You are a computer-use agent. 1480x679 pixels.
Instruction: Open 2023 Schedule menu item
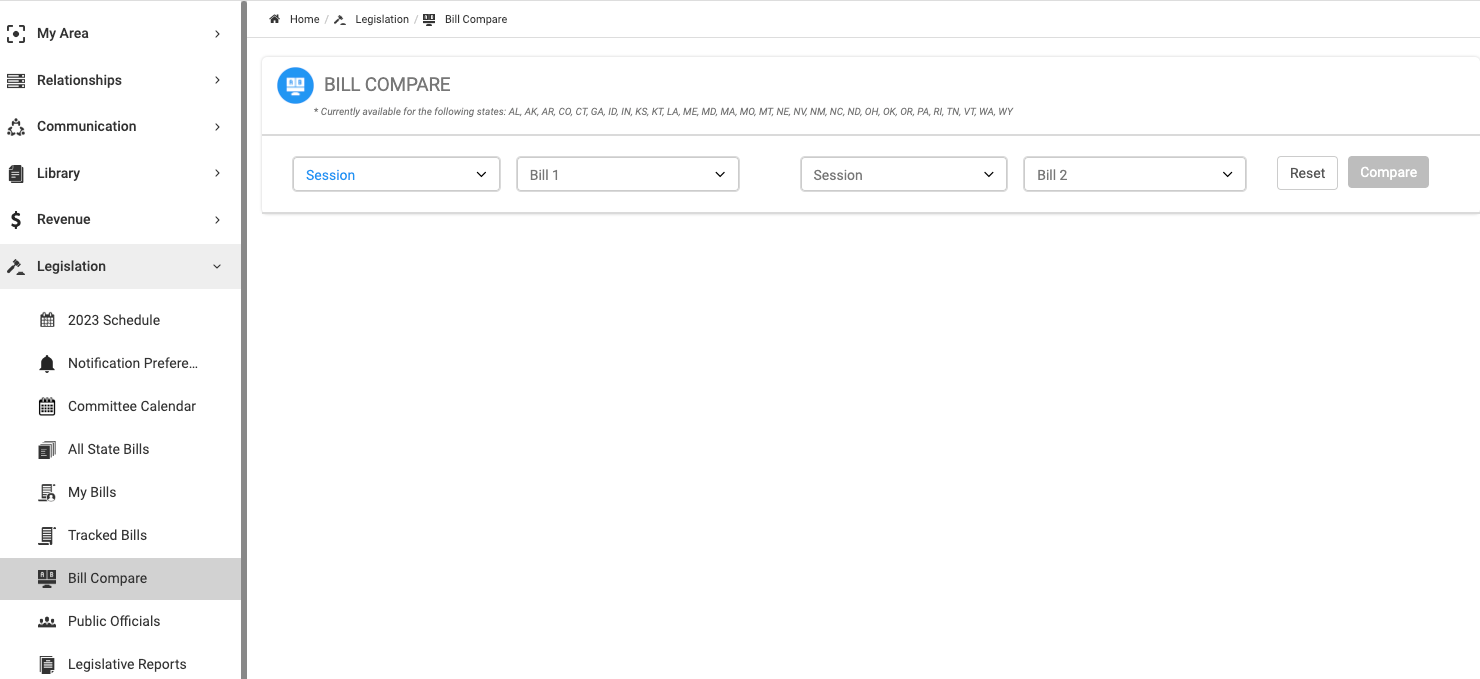[120, 320]
